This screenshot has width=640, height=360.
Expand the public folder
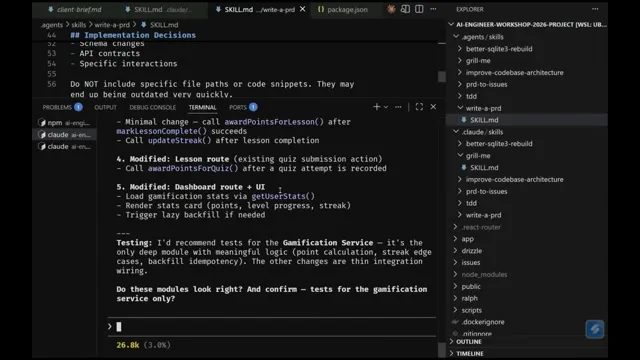(527, 287)
